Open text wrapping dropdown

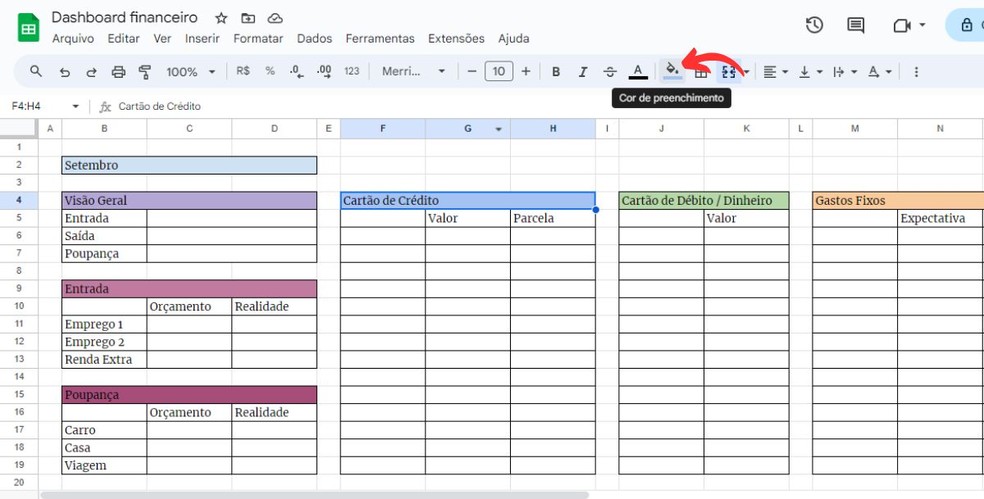(x=845, y=72)
